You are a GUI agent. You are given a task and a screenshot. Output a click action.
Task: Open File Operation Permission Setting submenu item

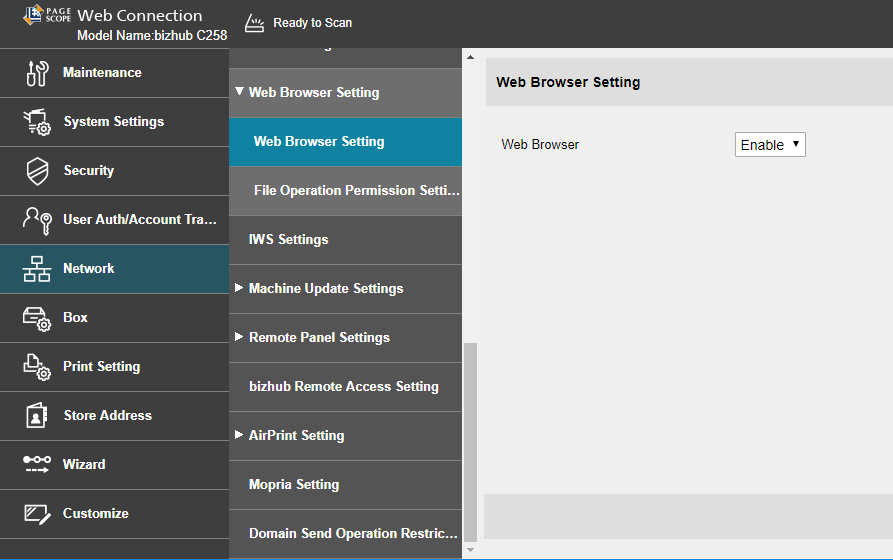[x=356, y=191]
